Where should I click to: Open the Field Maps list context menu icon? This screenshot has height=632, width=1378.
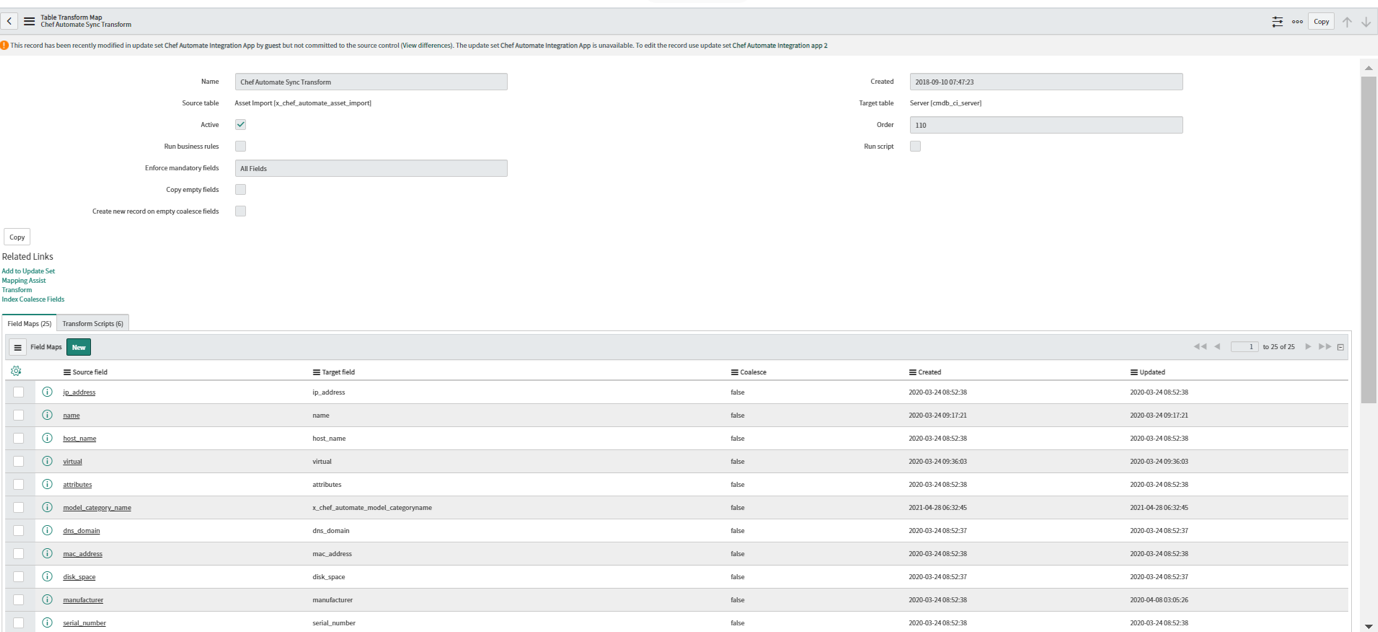[18, 346]
